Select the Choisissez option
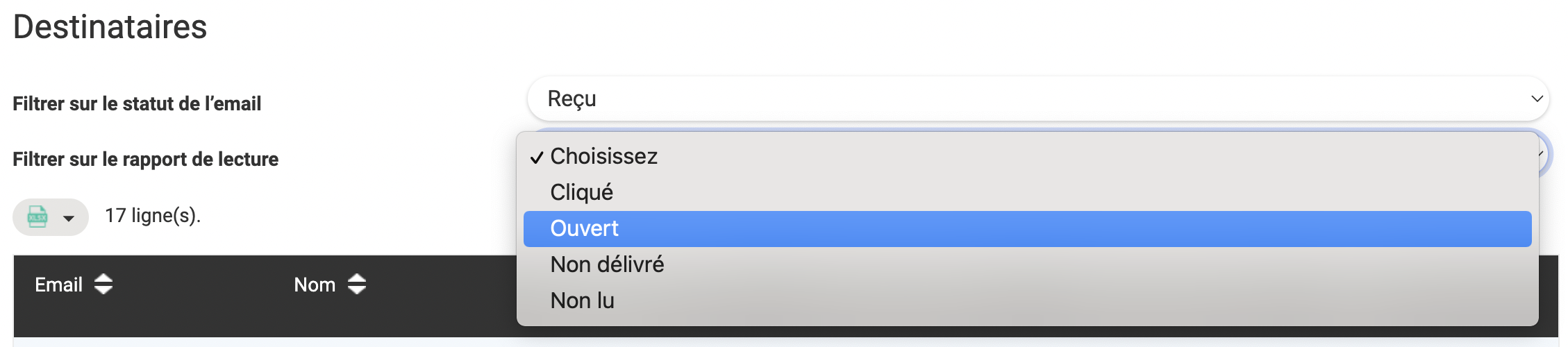Image resolution: width=1568 pixels, height=347 pixels. [603, 156]
